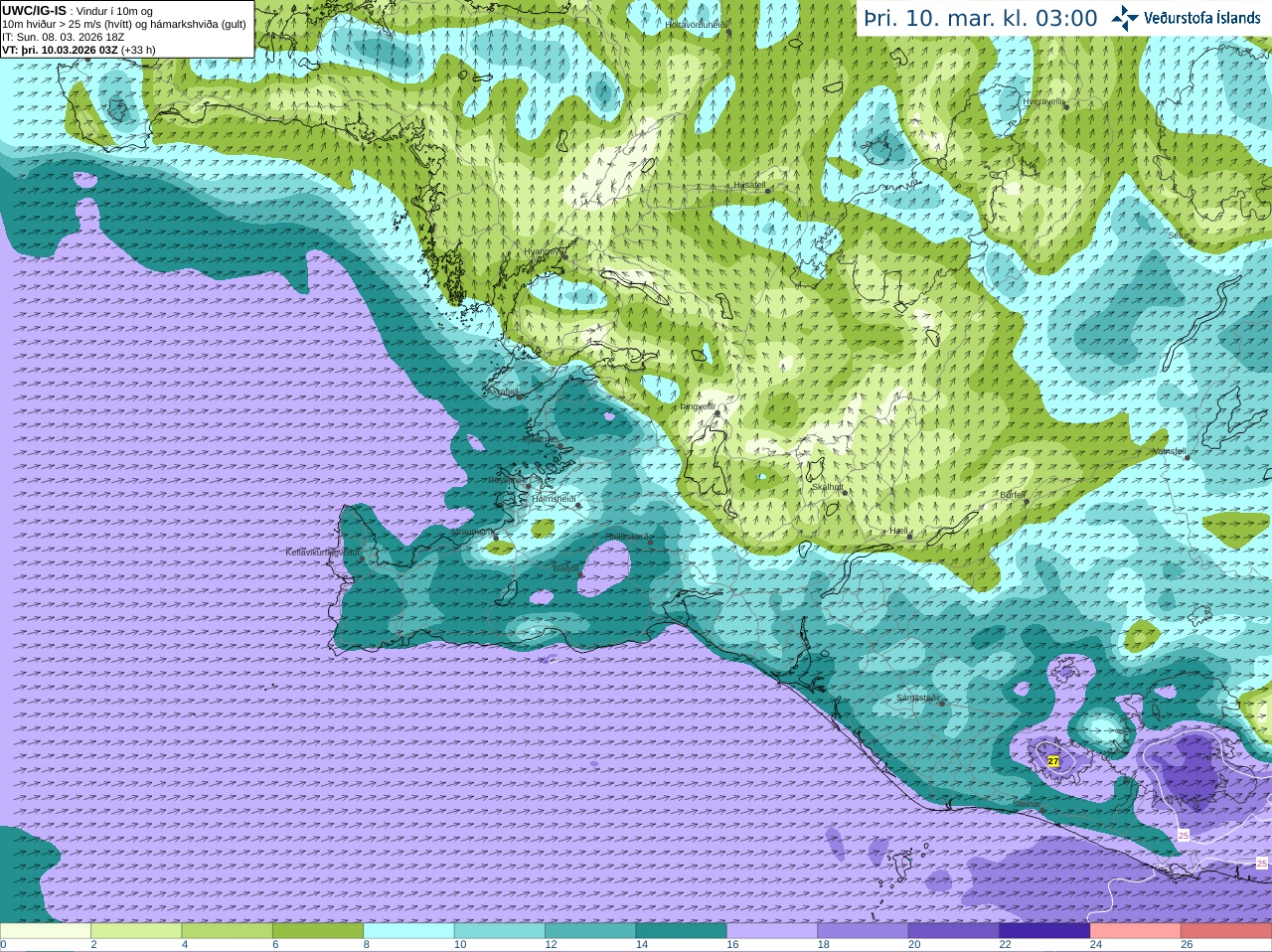
Task: Select the 24–26 m/s pink legend swatch
Action: coord(1136,931)
